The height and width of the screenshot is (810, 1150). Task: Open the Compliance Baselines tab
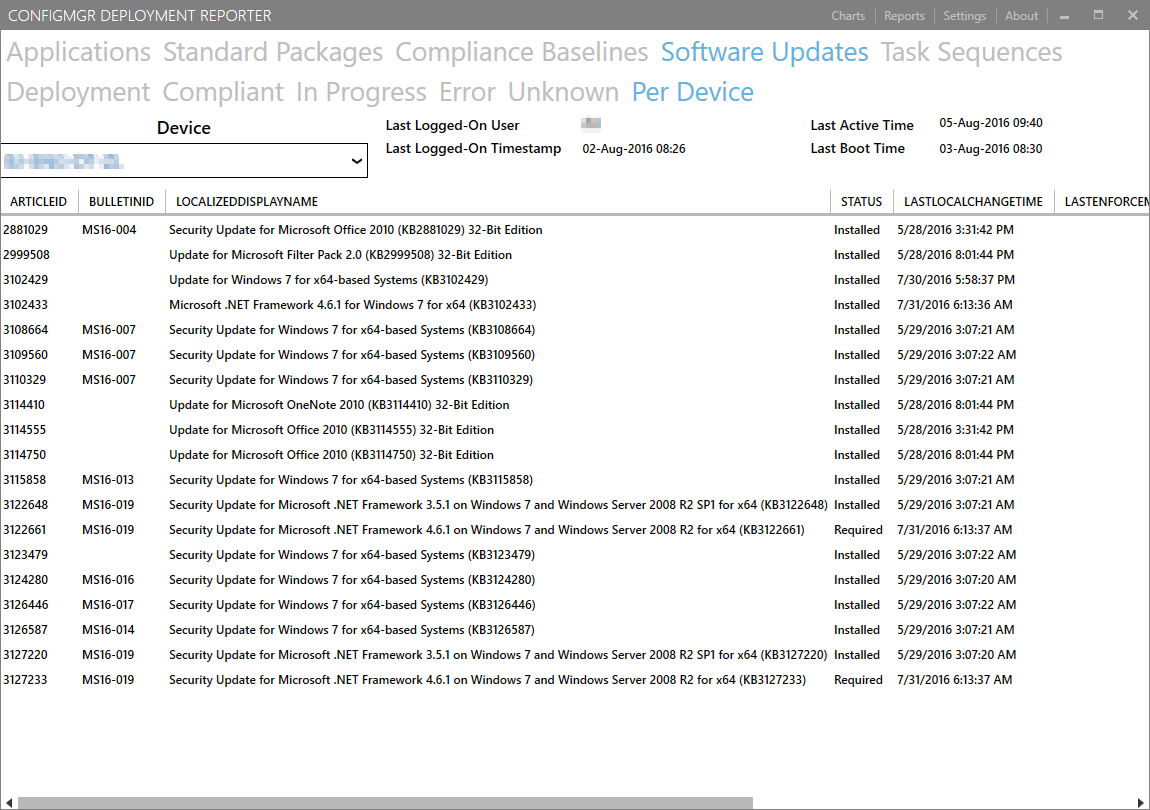(x=521, y=52)
